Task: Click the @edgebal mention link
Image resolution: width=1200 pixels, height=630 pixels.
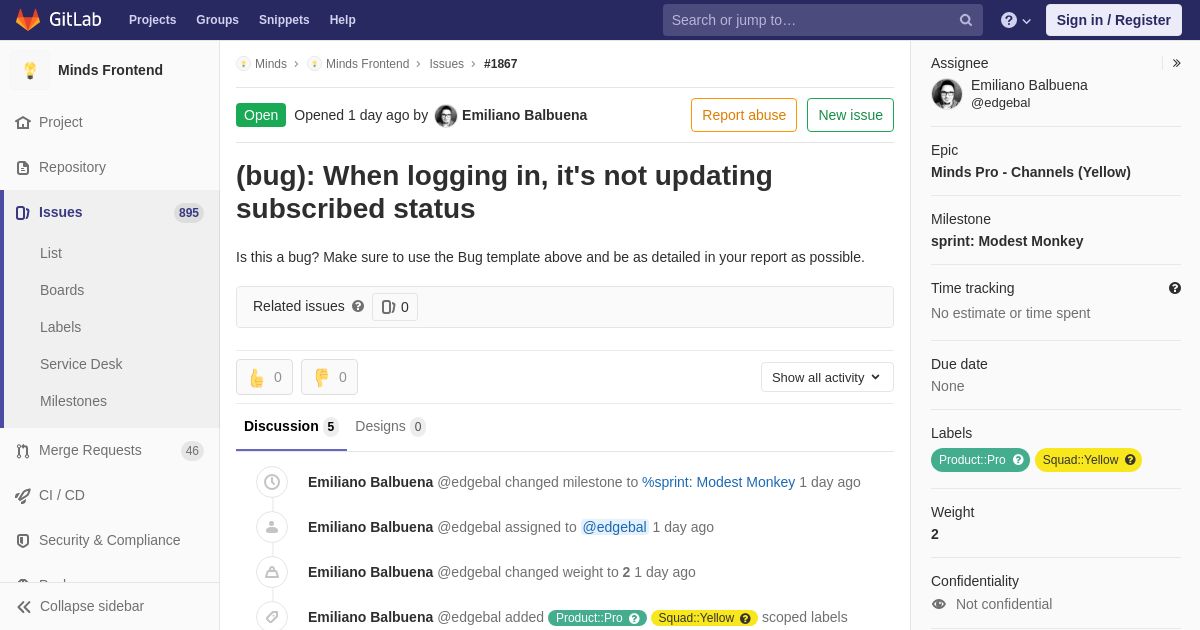Action: pyautogui.click(x=615, y=527)
